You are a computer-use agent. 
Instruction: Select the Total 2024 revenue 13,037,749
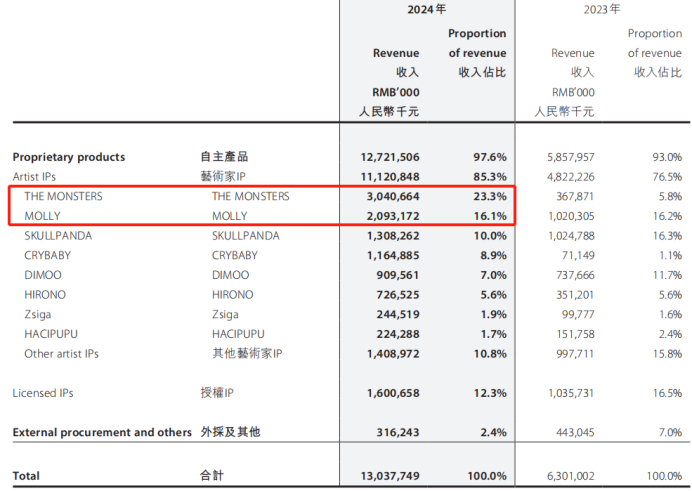(390, 476)
